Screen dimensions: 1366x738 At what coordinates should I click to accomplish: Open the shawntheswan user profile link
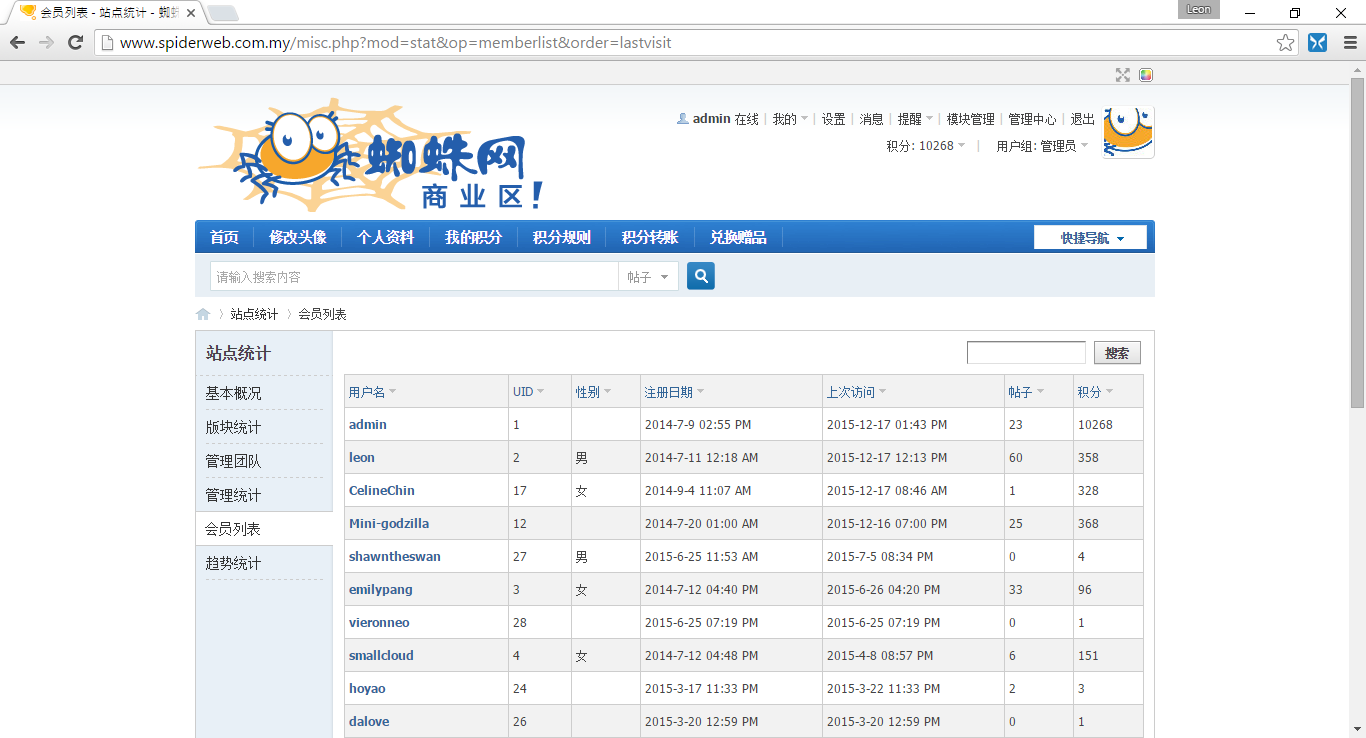[x=394, y=556]
